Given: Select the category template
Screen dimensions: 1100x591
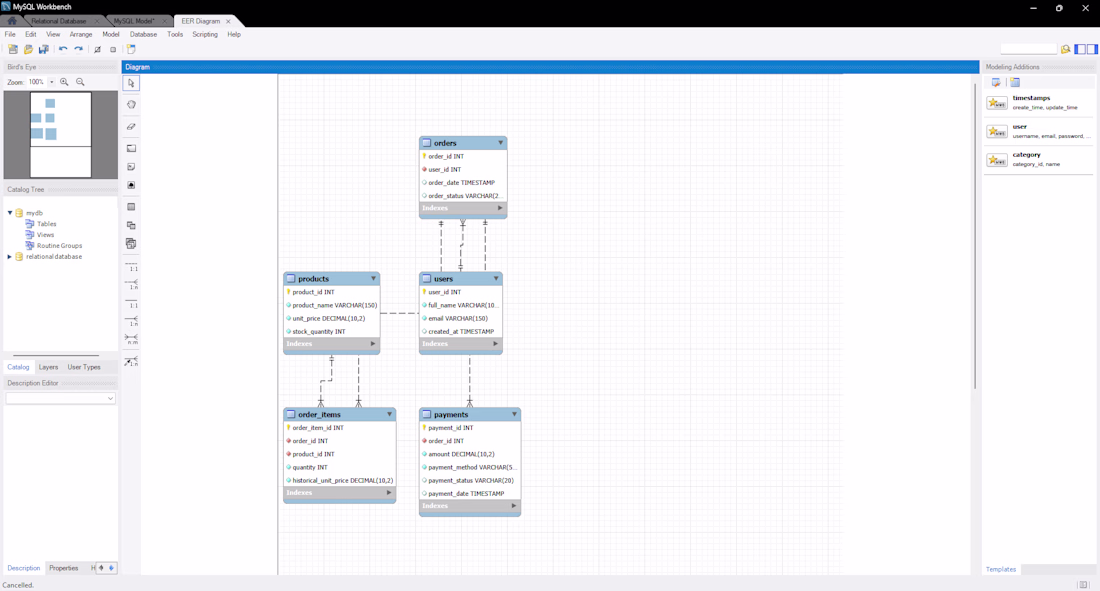Looking at the screenshot, I should (x=1039, y=159).
